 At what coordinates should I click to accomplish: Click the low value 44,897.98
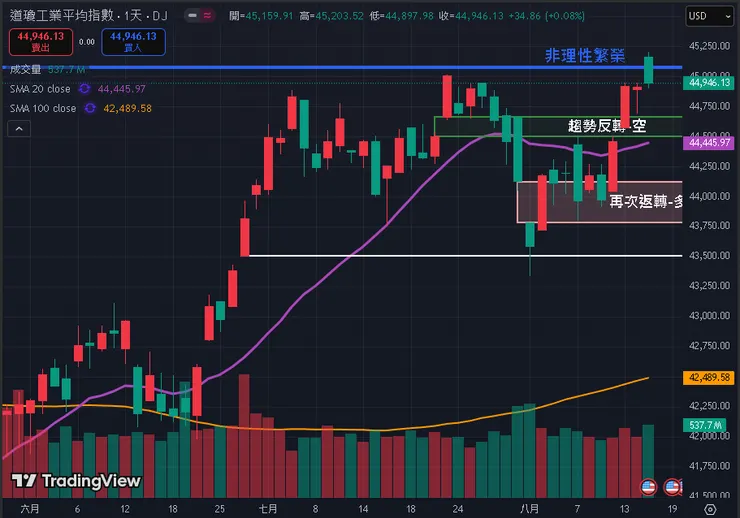click(x=409, y=16)
